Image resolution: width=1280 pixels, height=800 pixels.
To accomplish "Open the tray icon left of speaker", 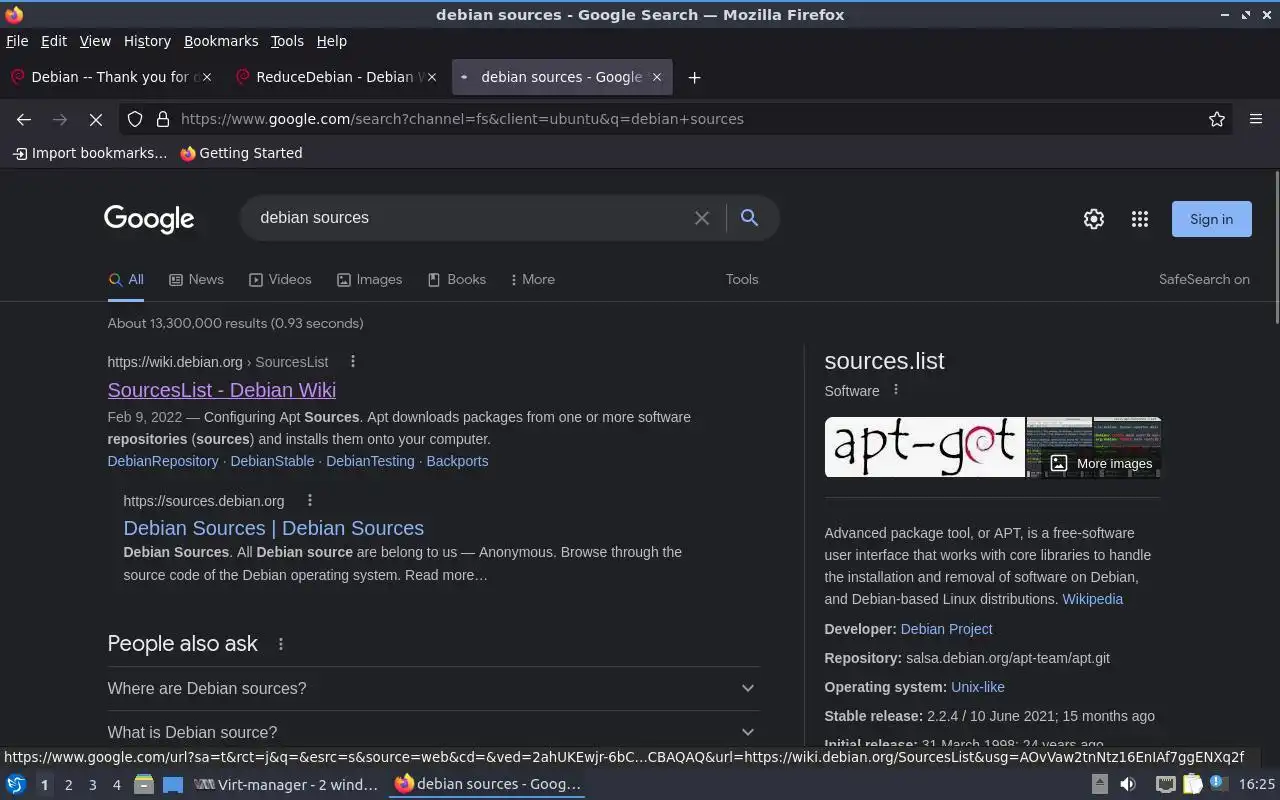I will 1099,785.
